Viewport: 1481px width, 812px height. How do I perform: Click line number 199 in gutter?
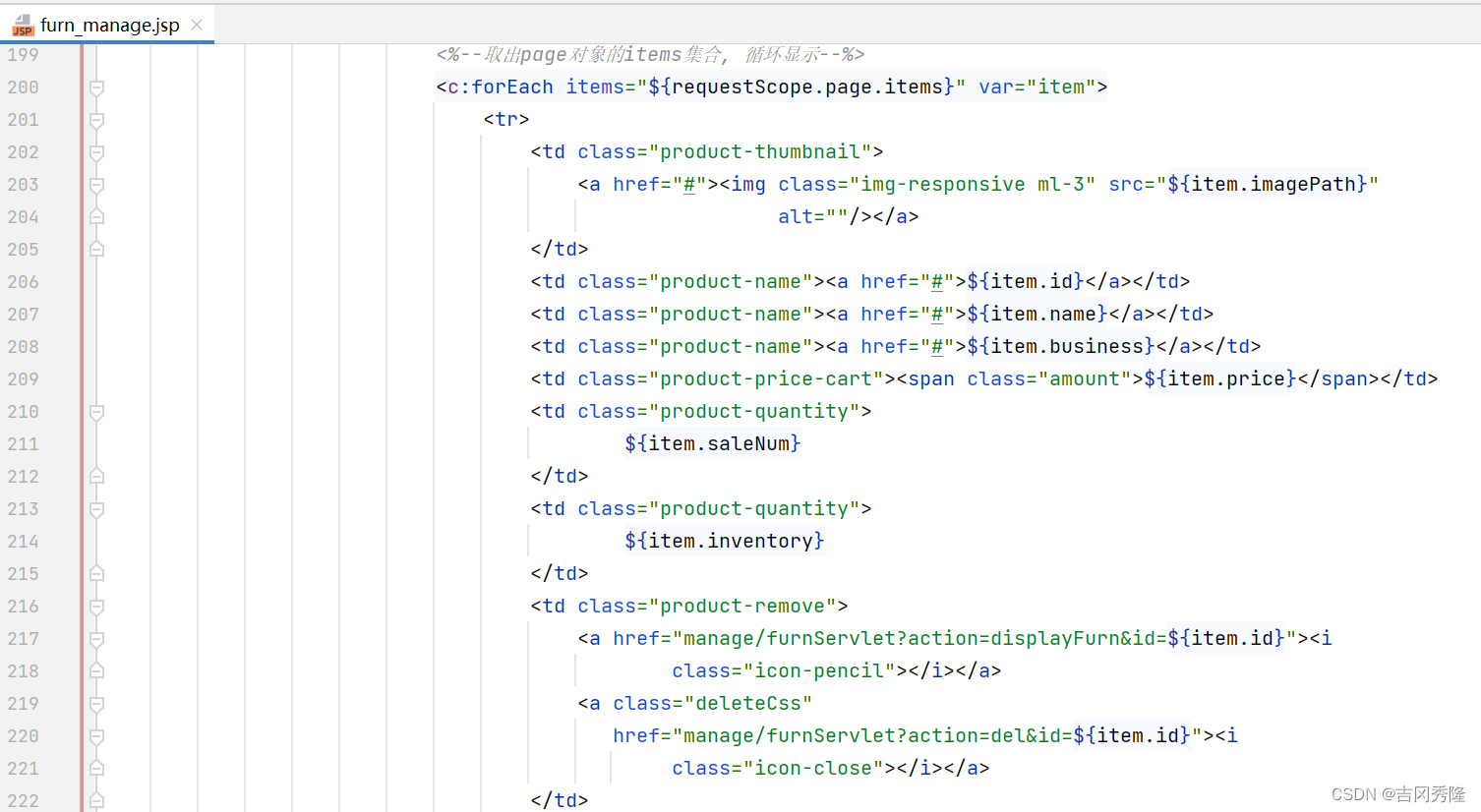click(x=23, y=55)
